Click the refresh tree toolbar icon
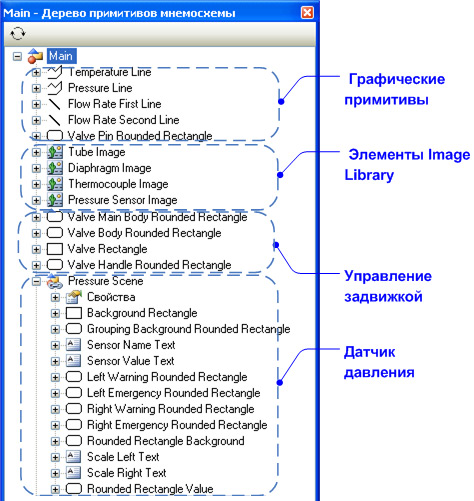474x501 pixels. click(17, 34)
